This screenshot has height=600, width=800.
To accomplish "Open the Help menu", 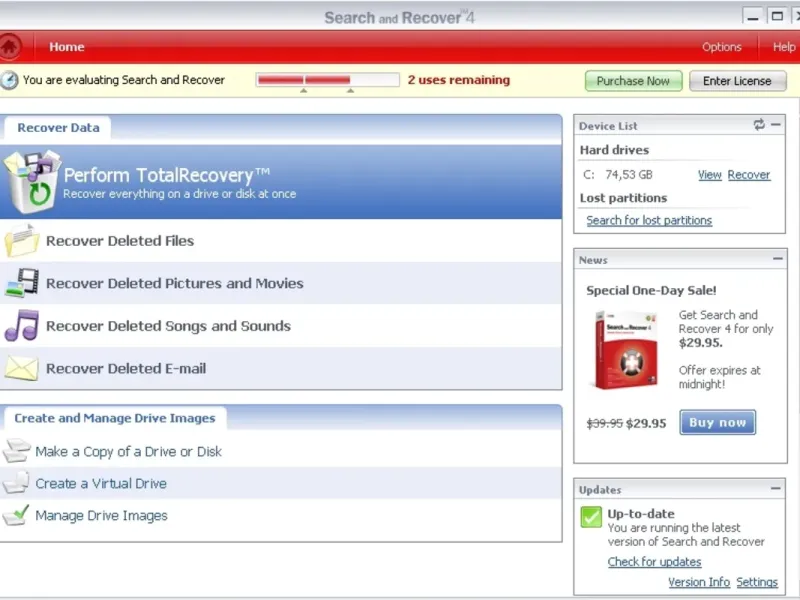I will 784,47.
